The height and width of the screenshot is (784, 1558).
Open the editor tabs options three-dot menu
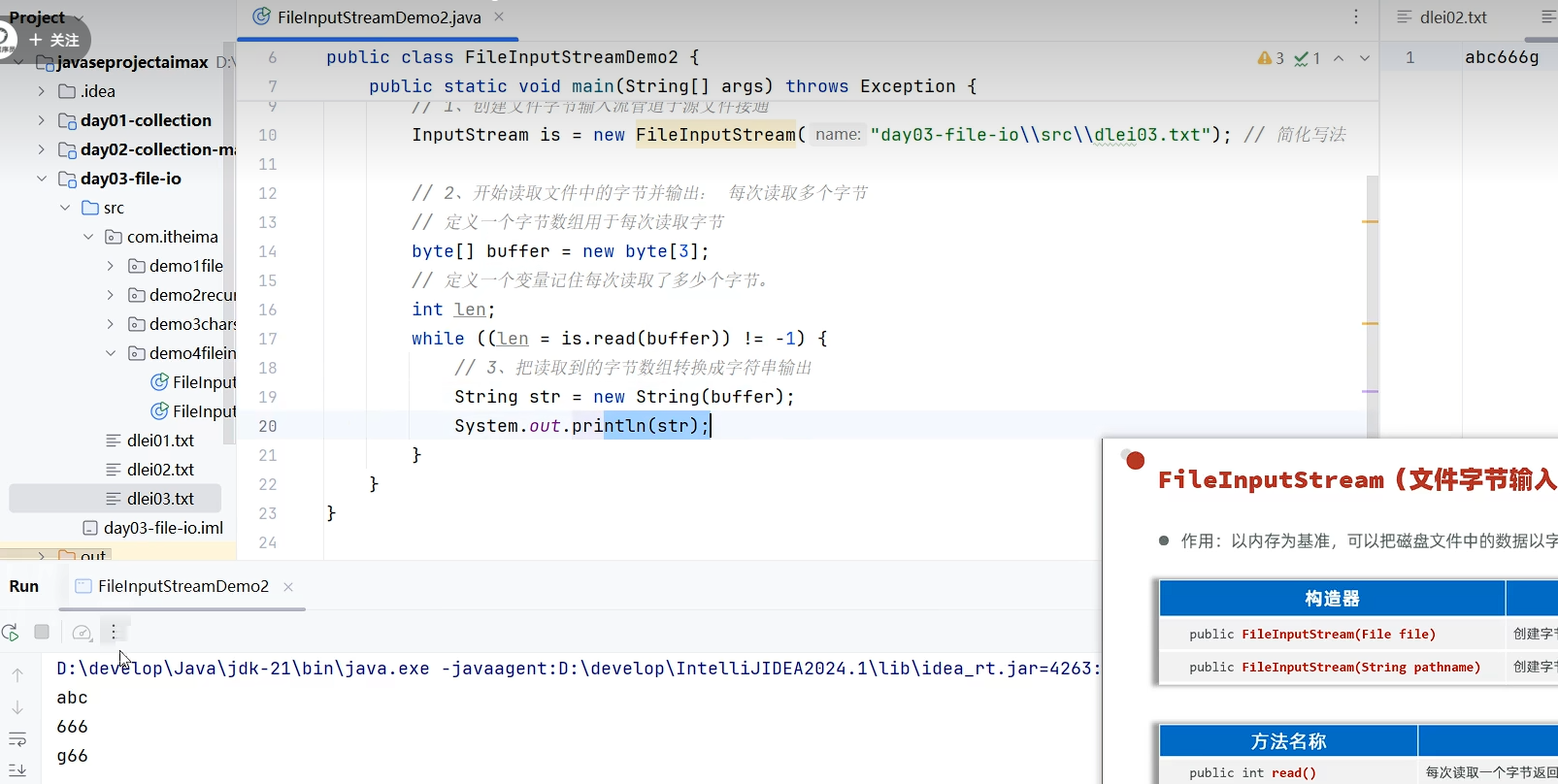[x=1356, y=17]
